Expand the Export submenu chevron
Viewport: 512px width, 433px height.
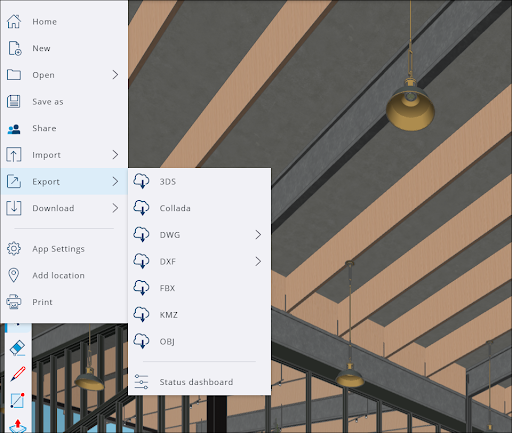[115, 181]
